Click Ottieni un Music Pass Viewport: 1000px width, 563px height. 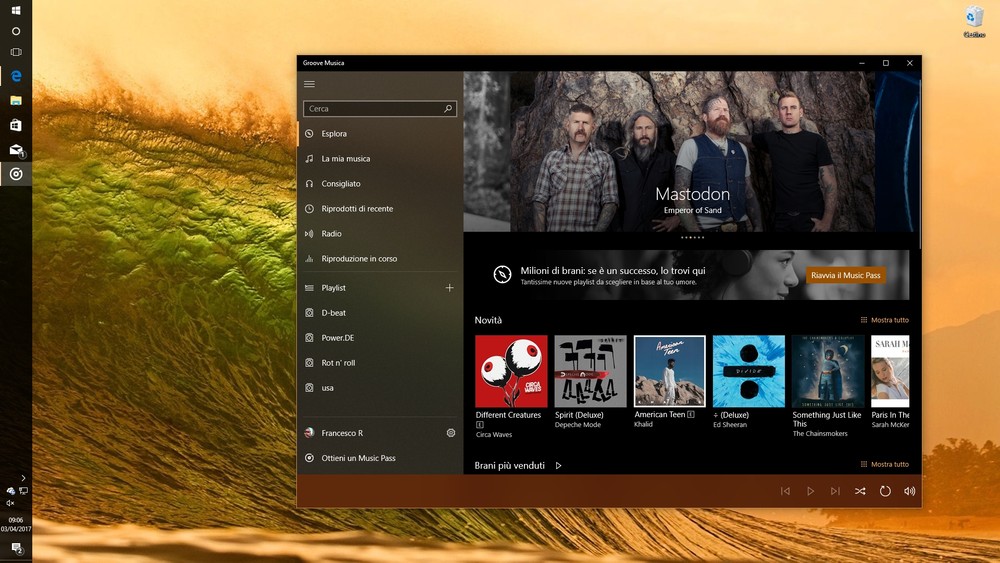pos(379,458)
